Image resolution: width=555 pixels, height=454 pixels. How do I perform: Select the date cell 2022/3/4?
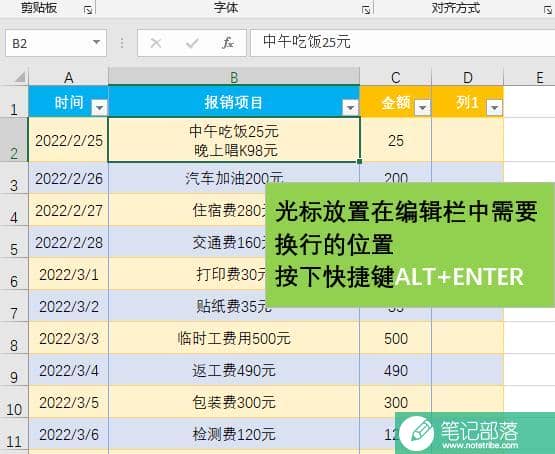69,370
